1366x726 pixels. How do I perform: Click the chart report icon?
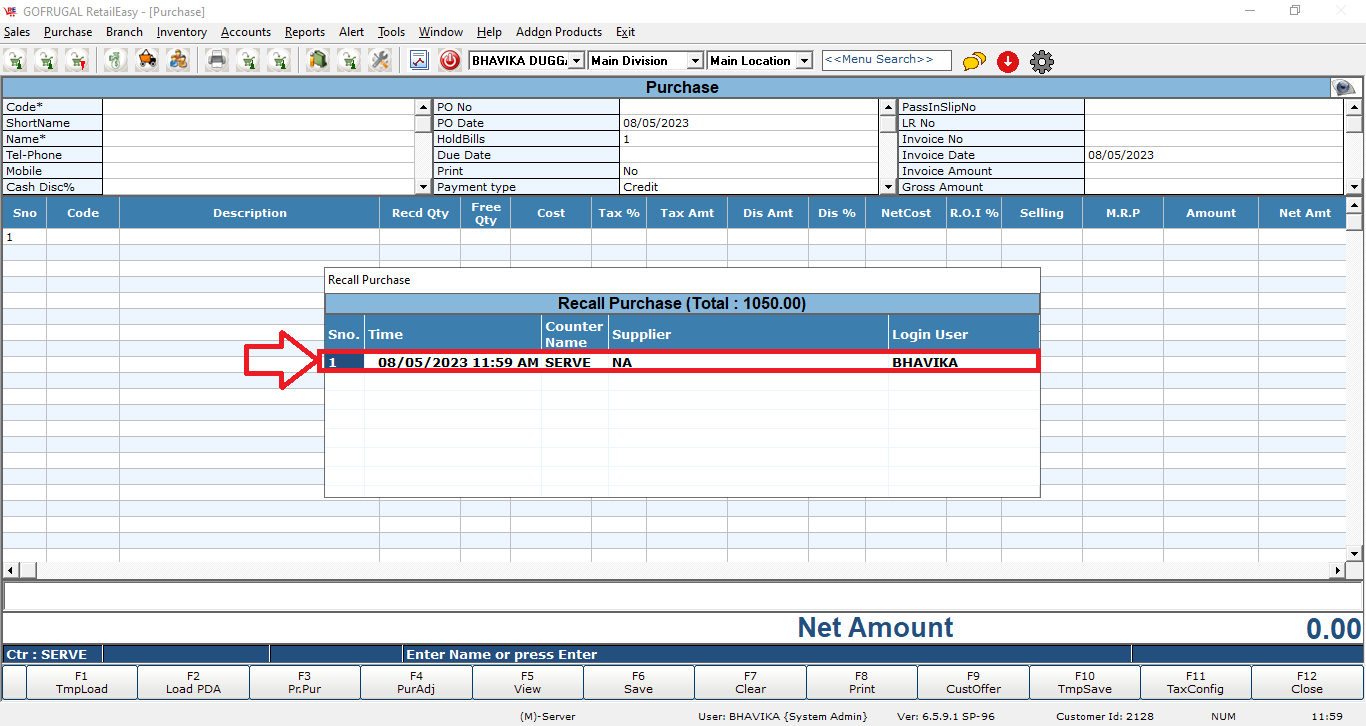tap(419, 61)
